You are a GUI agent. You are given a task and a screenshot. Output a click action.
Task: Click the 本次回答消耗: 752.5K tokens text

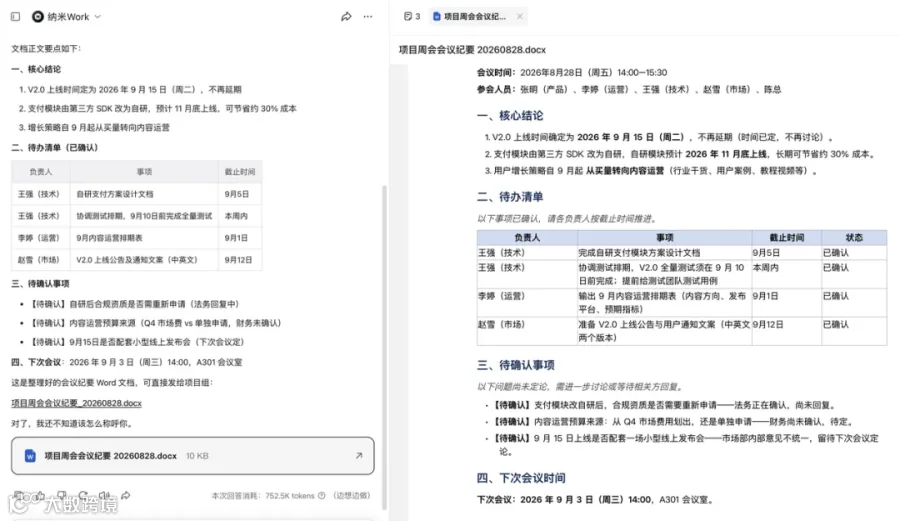[x=263, y=496]
